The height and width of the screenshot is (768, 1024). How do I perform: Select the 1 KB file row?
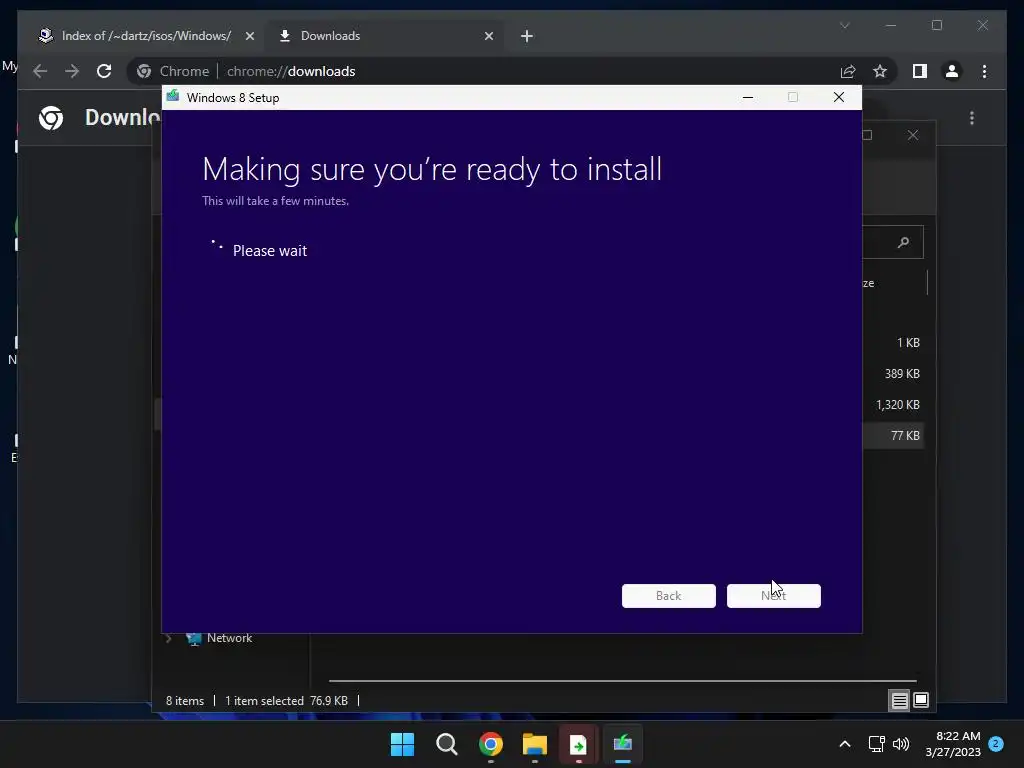click(895, 343)
